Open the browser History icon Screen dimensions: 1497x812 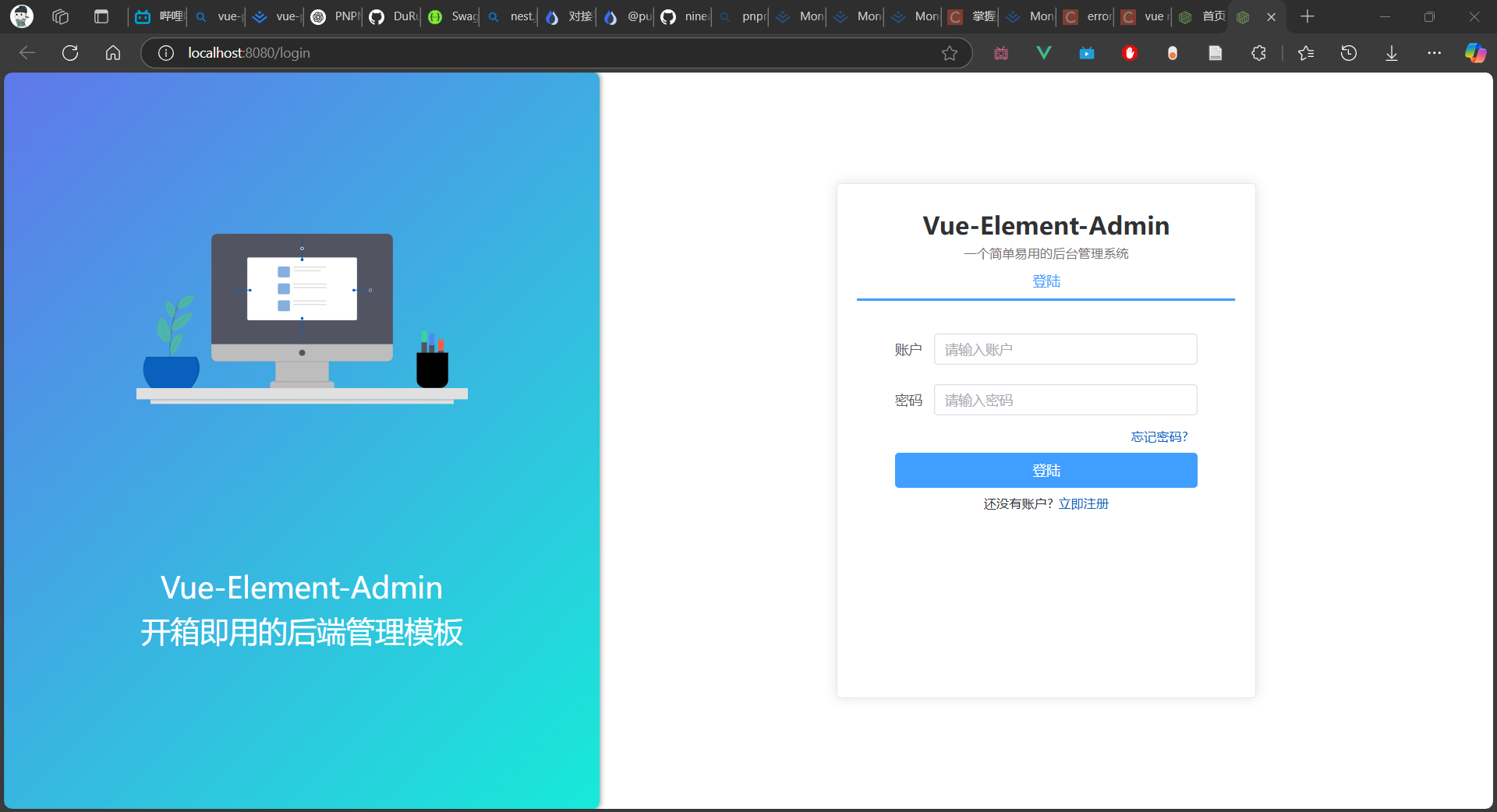(1349, 53)
